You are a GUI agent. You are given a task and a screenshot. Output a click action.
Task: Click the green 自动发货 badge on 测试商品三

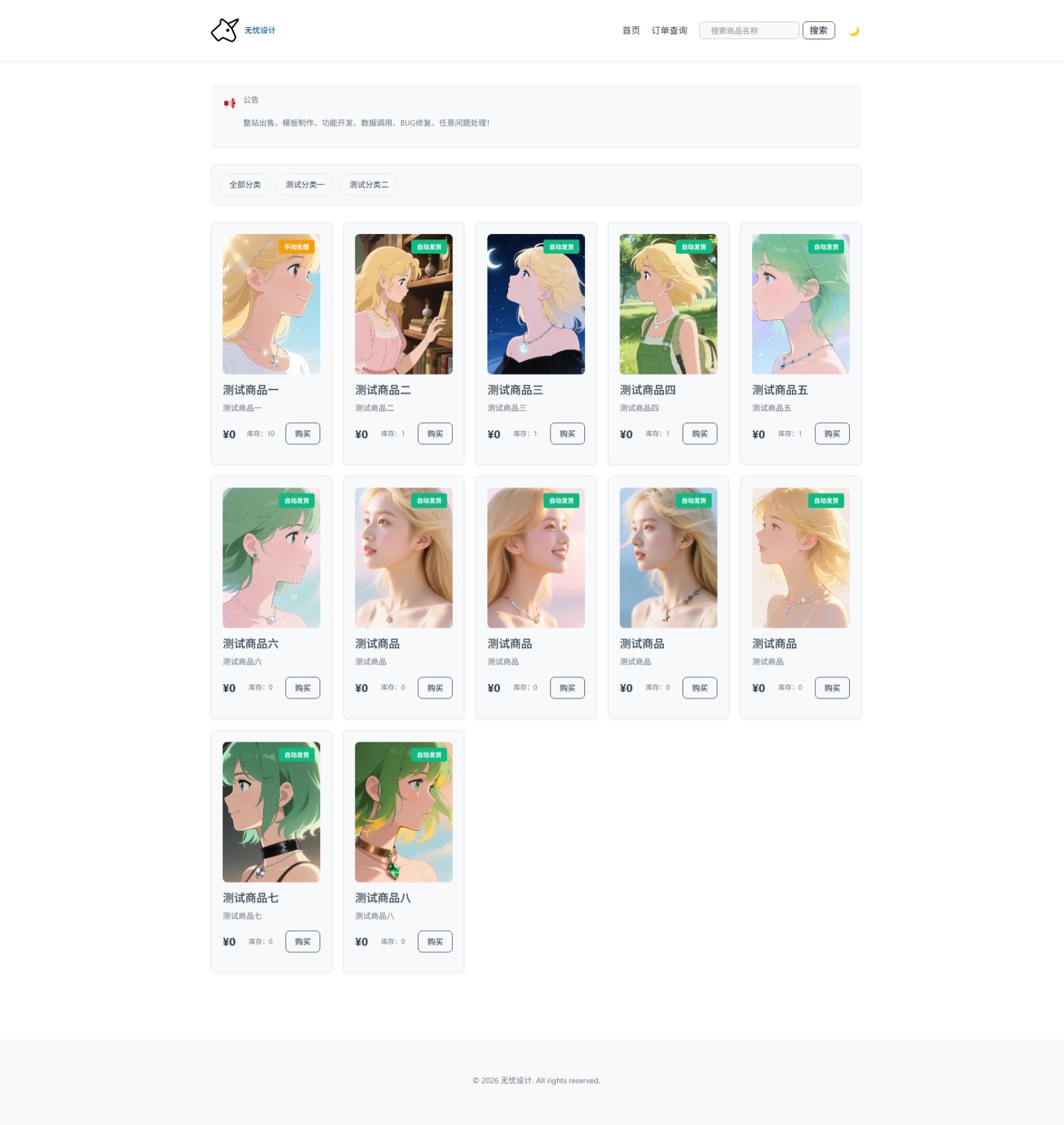click(561, 247)
